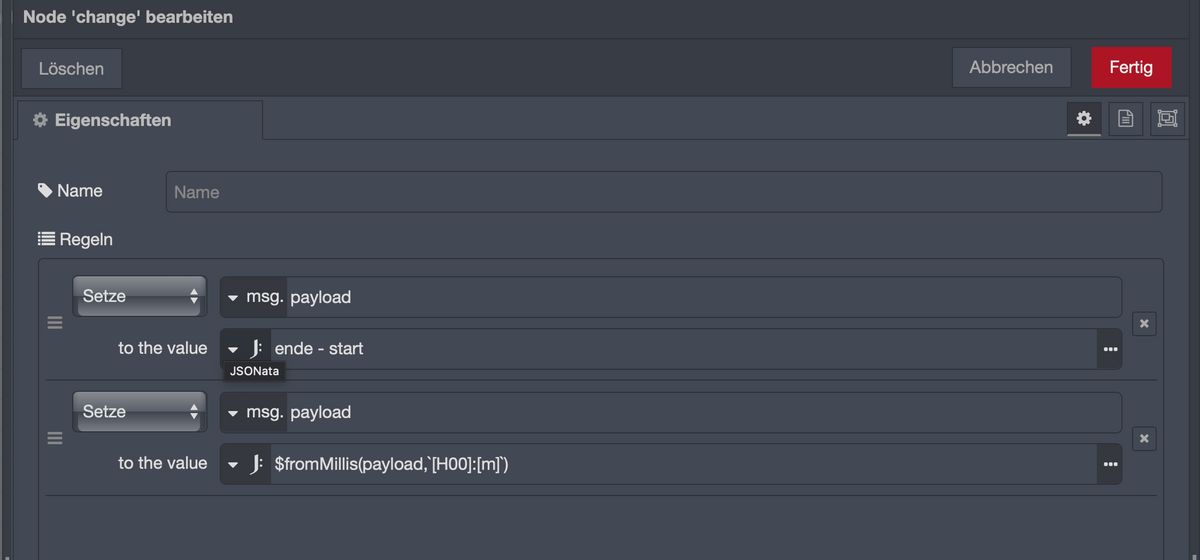The height and width of the screenshot is (560, 1200).
Task: Select the properties gear icon tab
Action: click(x=1084, y=119)
